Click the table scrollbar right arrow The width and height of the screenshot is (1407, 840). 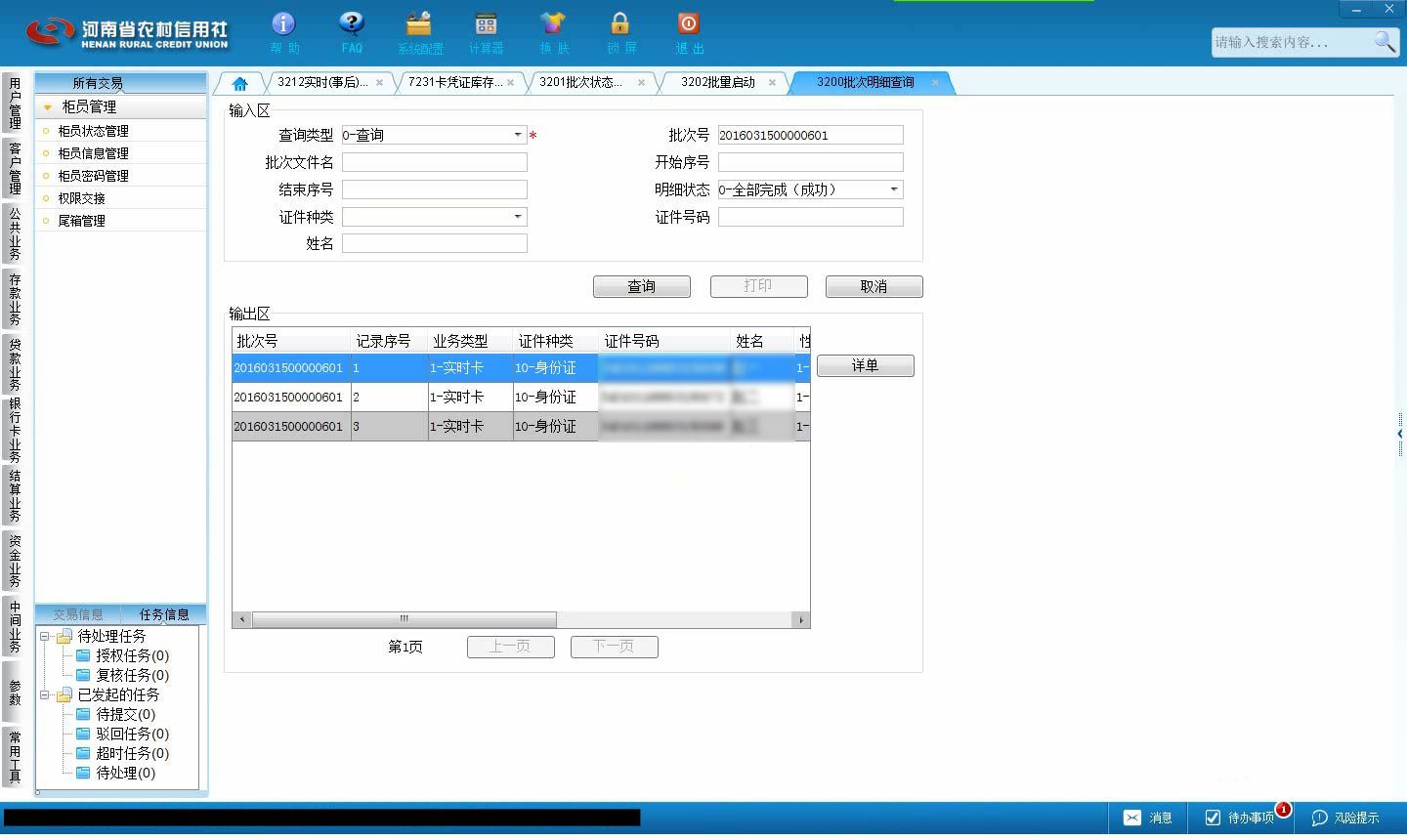click(x=801, y=619)
